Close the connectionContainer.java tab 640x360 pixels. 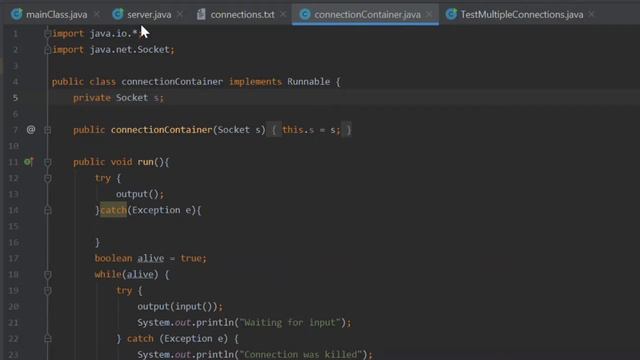[x=429, y=15]
